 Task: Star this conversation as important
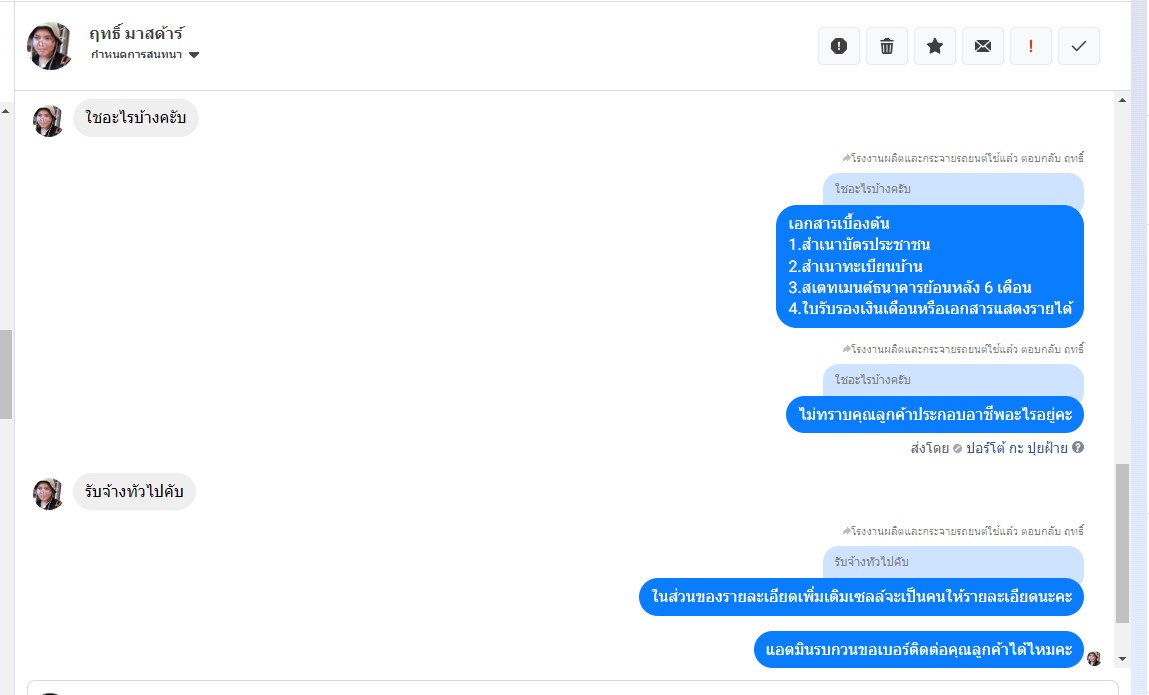point(934,46)
